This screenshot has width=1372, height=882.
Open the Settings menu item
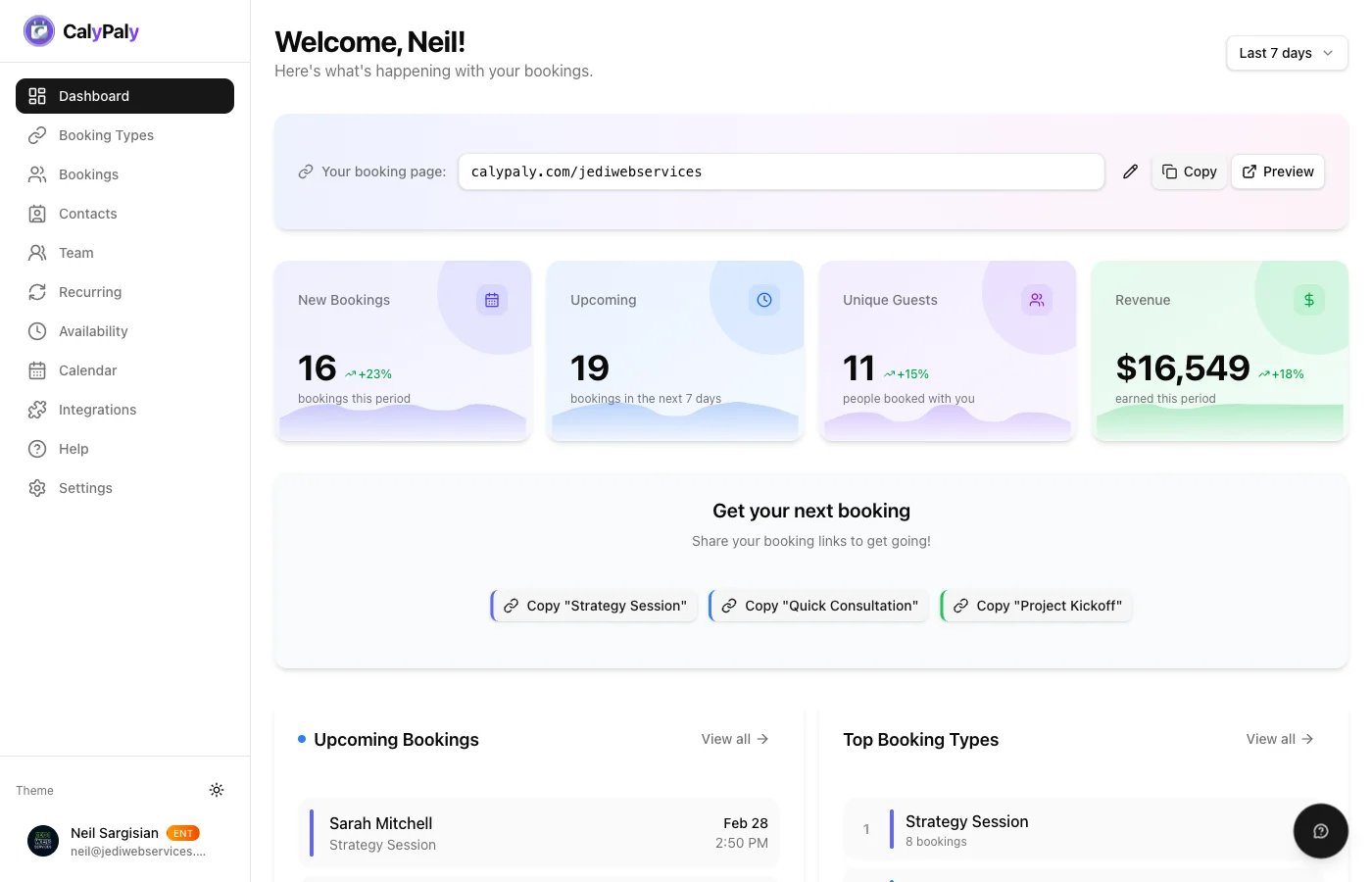tap(85, 488)
